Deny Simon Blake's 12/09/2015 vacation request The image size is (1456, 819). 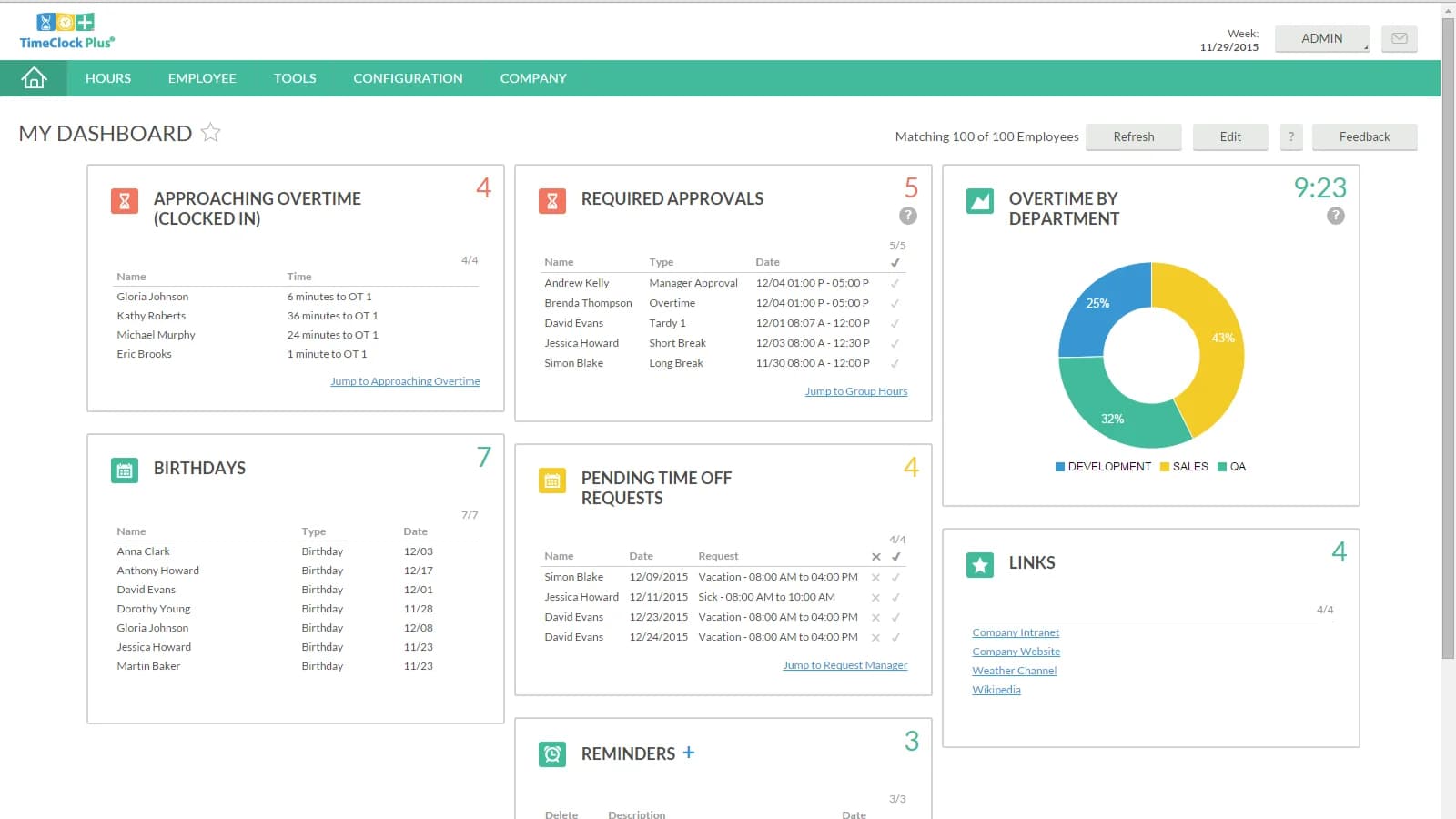(x=875, y=577)
